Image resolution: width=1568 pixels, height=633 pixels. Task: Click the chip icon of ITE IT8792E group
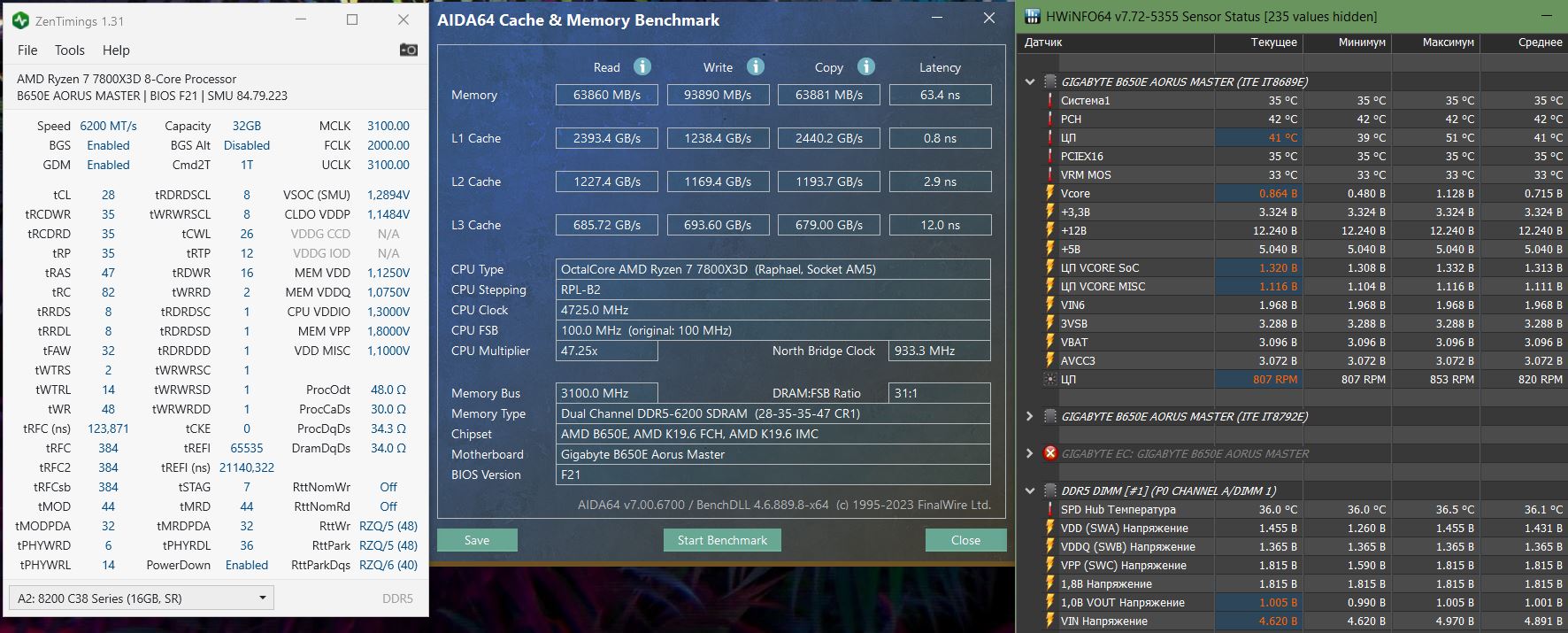pyautogui.click(x=1050, y=416)
